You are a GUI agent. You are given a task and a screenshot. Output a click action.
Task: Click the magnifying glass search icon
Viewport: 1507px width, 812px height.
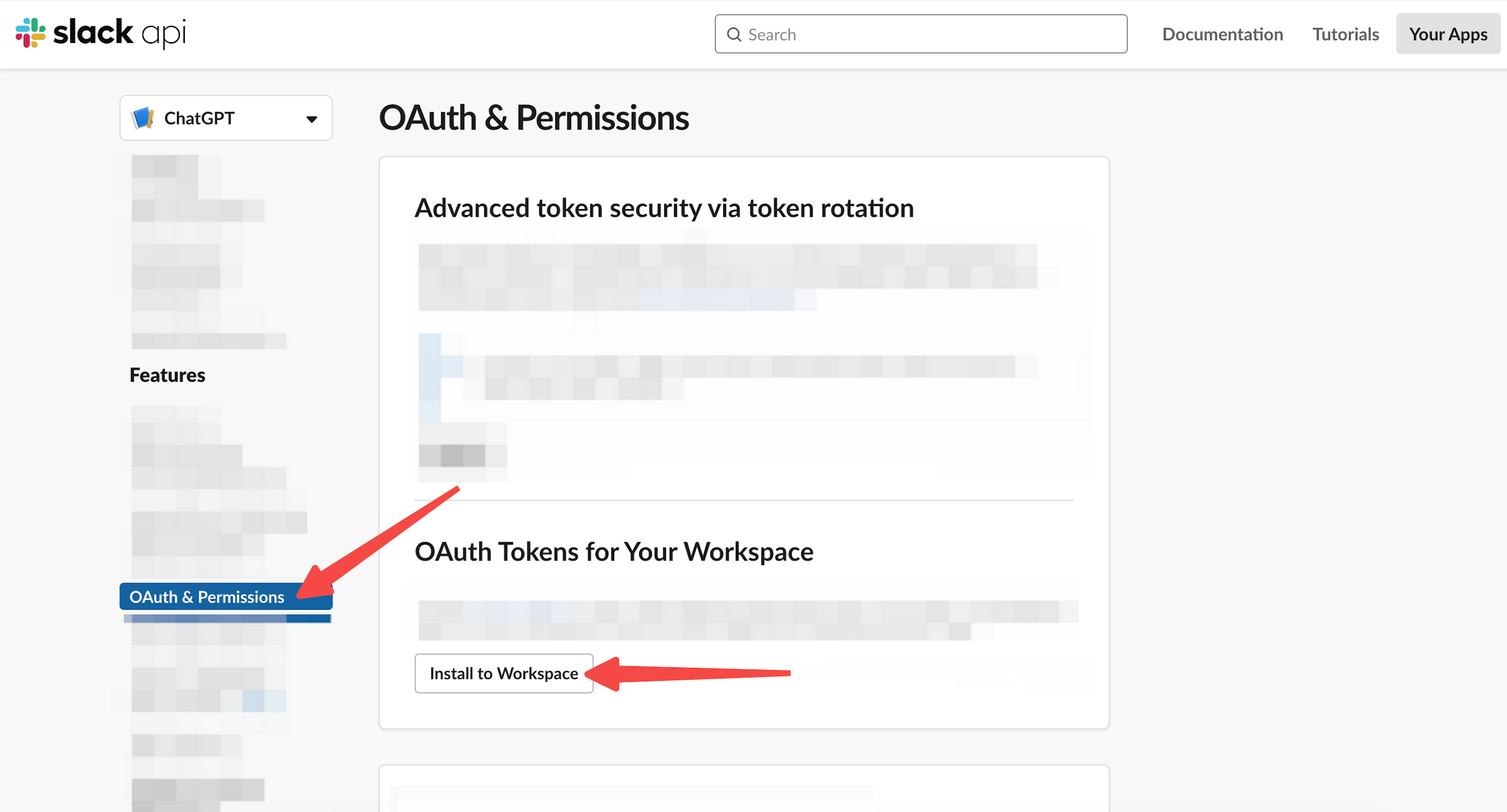(x=734, y=34)
